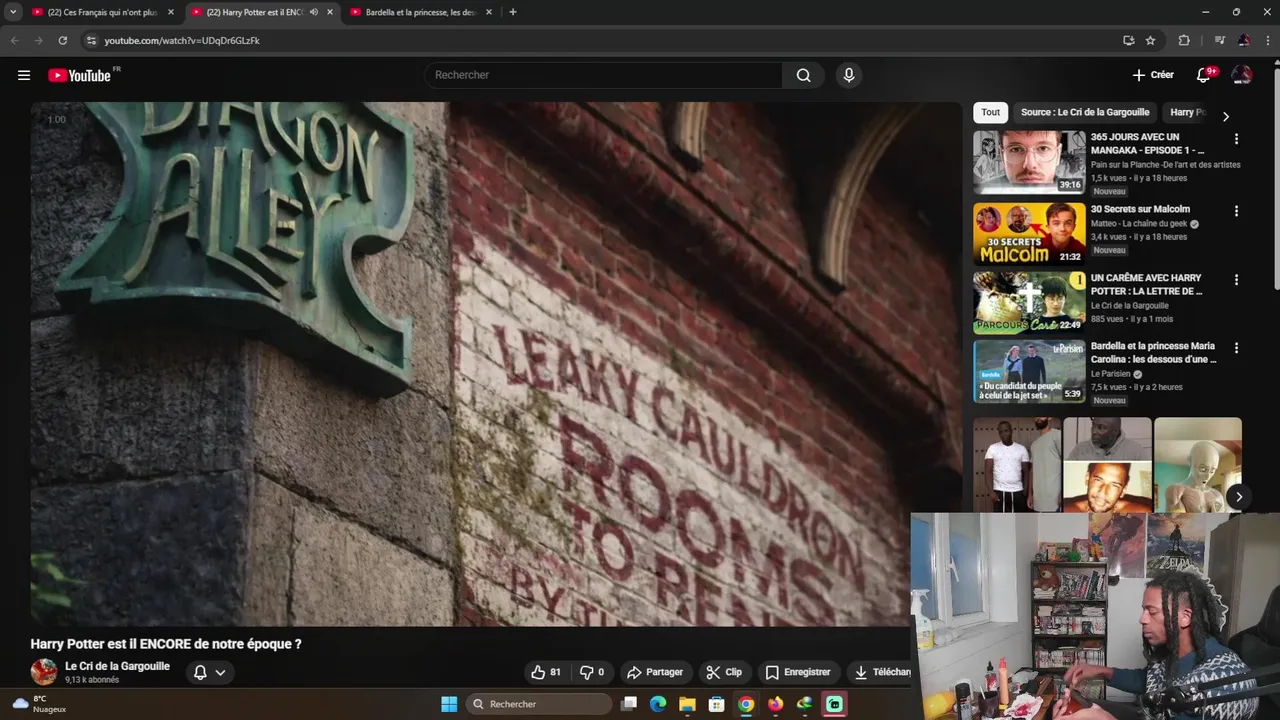
Task: Open Chrome extensions puzzle icon
Action: (1184, 40)
